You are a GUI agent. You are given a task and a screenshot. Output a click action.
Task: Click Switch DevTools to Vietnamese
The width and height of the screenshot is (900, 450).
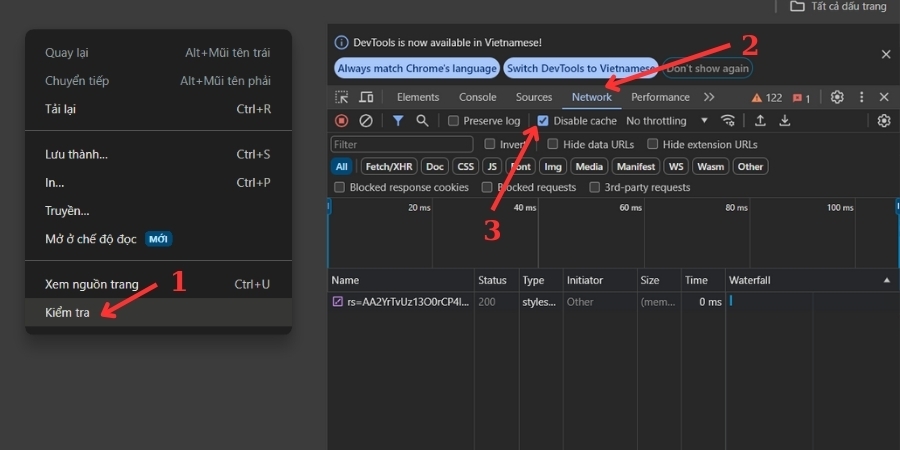pyautogui.click(x=580, y=68)
